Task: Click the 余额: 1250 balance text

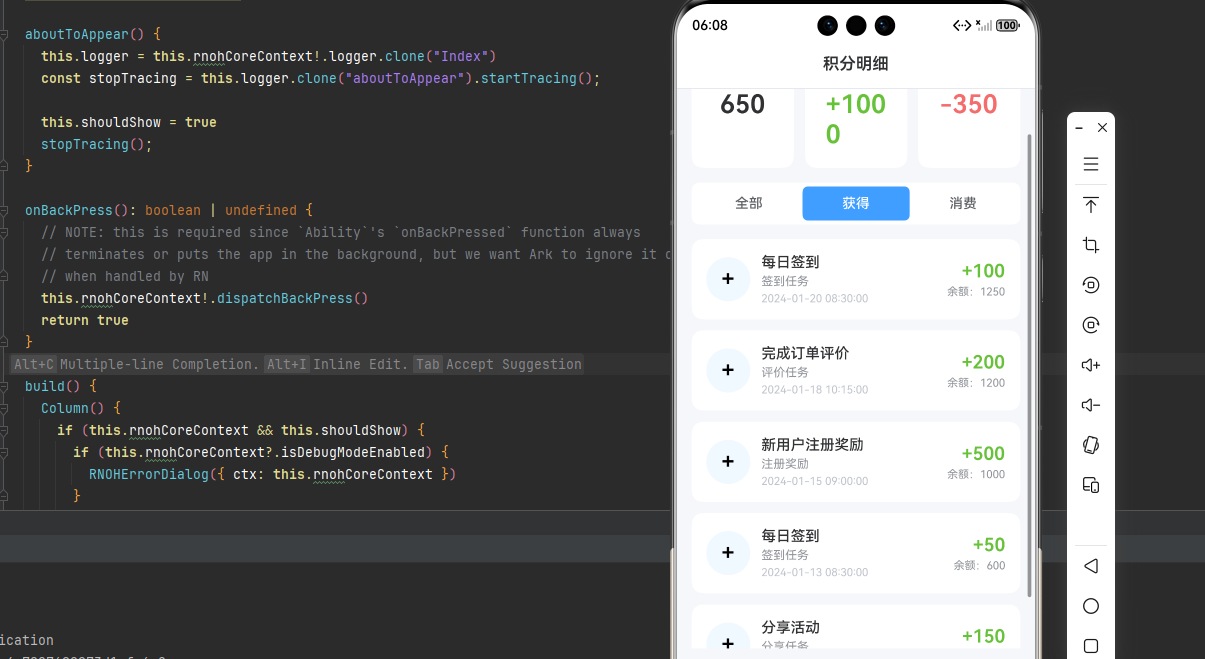Action: click(x=976, y=292)
